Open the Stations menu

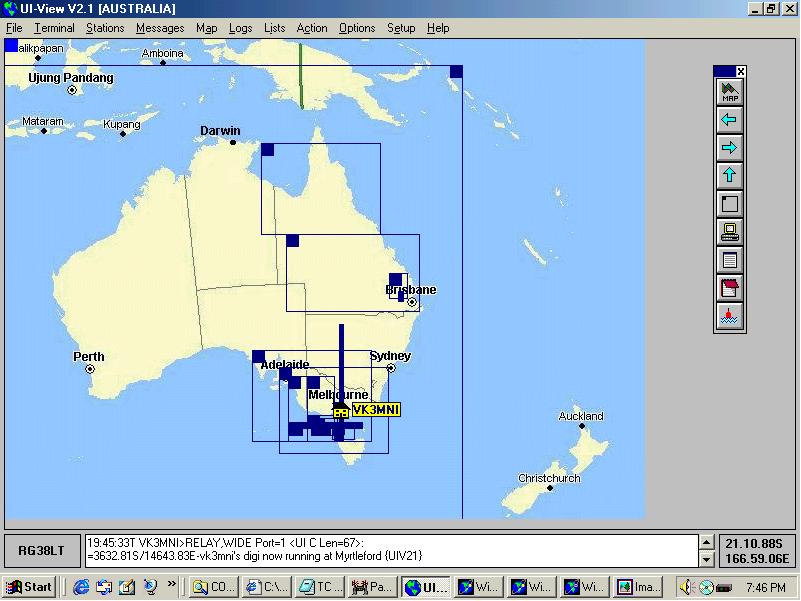105,28
